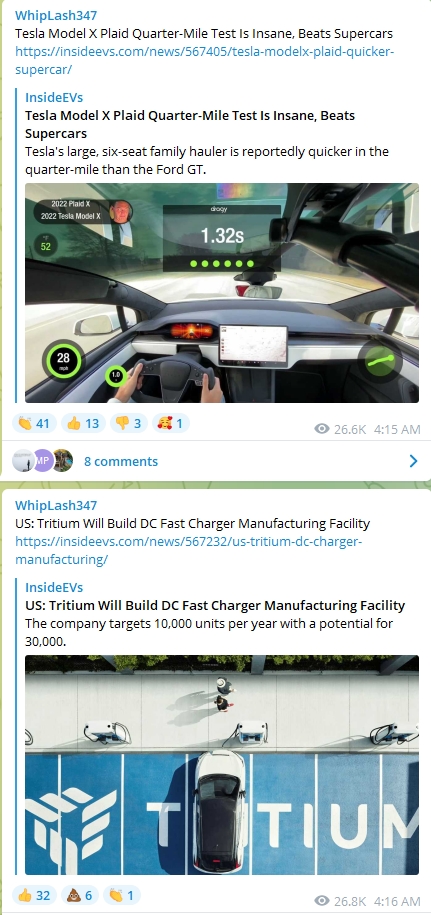431x915 pixels.
Task: Click the heart-face emoji reaction with 1
Action: tap(170, 423)
